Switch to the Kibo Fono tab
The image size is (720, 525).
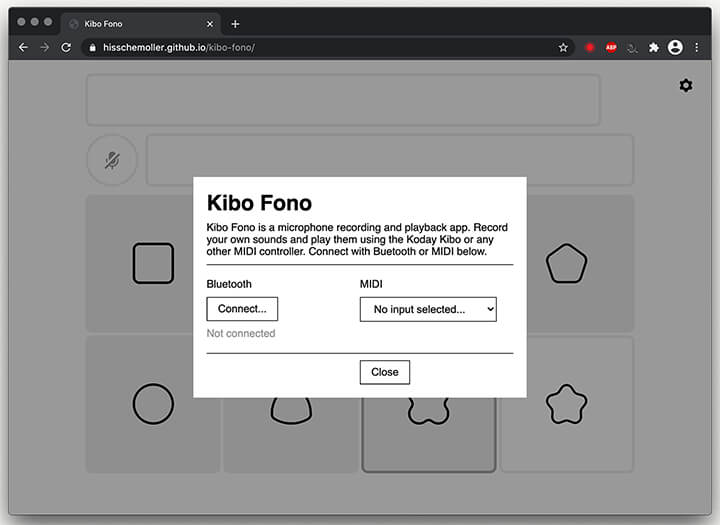(140, 24)
